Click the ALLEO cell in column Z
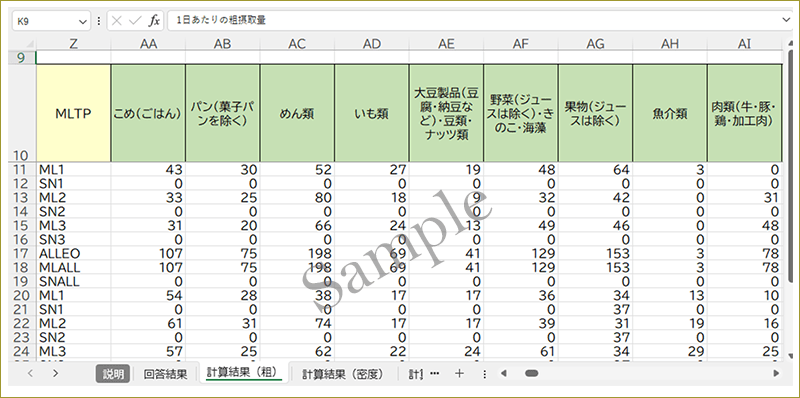This screenshot has height=398, width=800. tap(73, 253)
